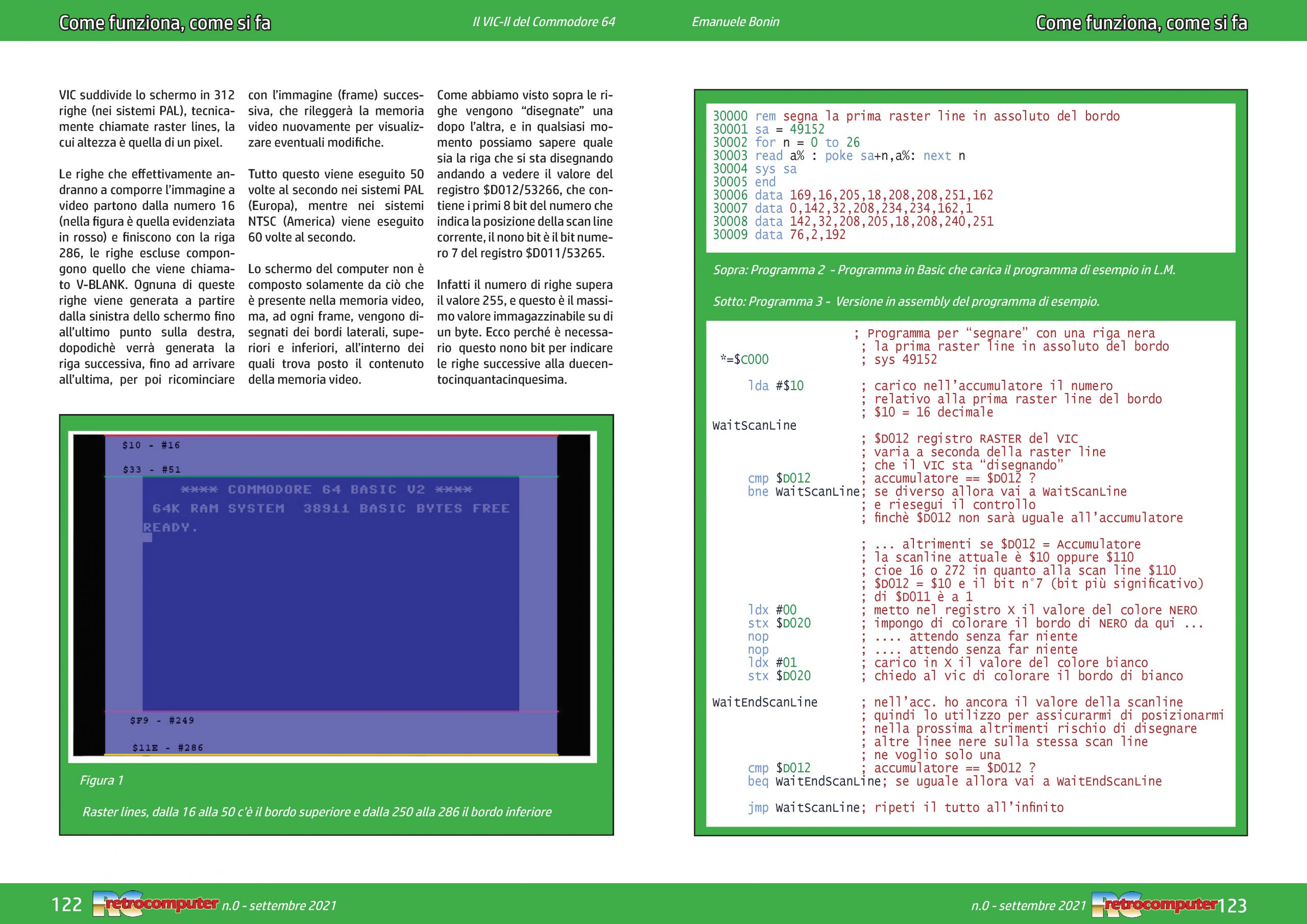This screenshot has height=924, width=1307.
Task: Click code line "30002 for n = 0 to 26"
Action: tap(786, 142)
